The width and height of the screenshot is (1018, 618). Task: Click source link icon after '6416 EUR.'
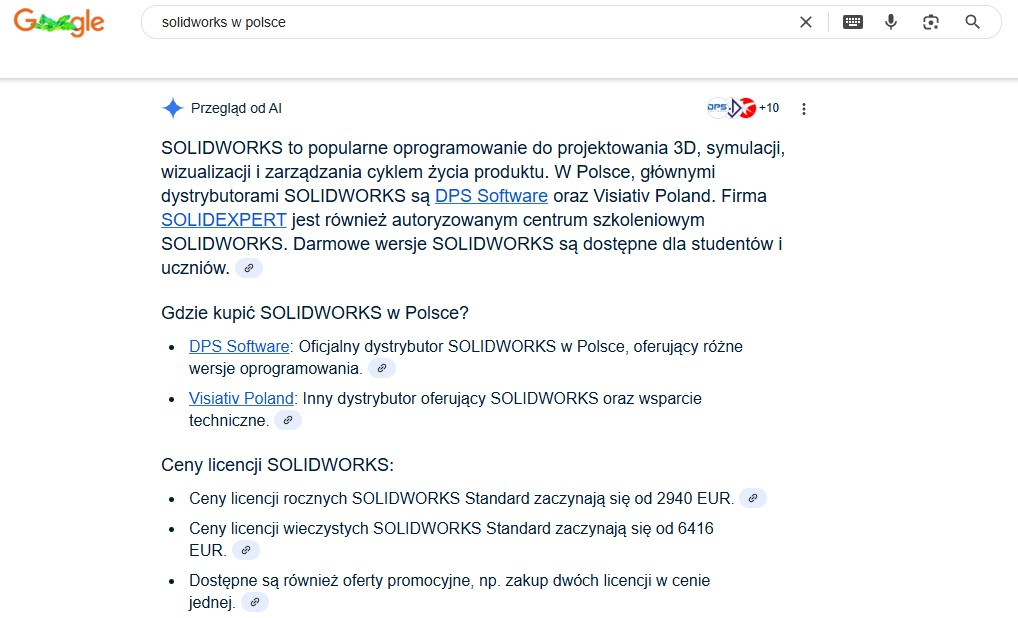tap(245, 550)
